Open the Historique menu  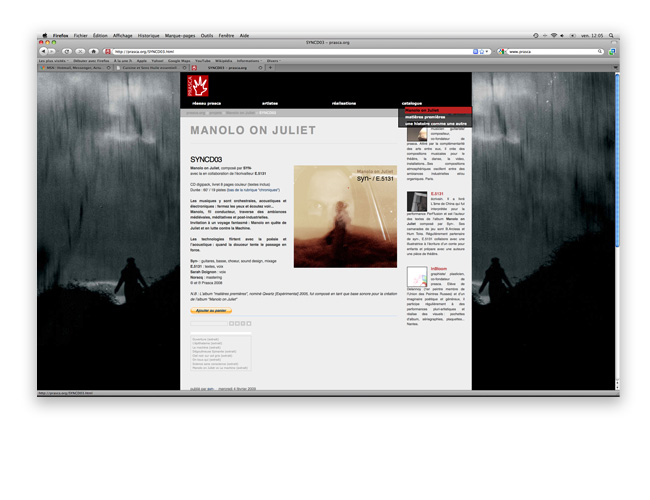coord(148,36)
